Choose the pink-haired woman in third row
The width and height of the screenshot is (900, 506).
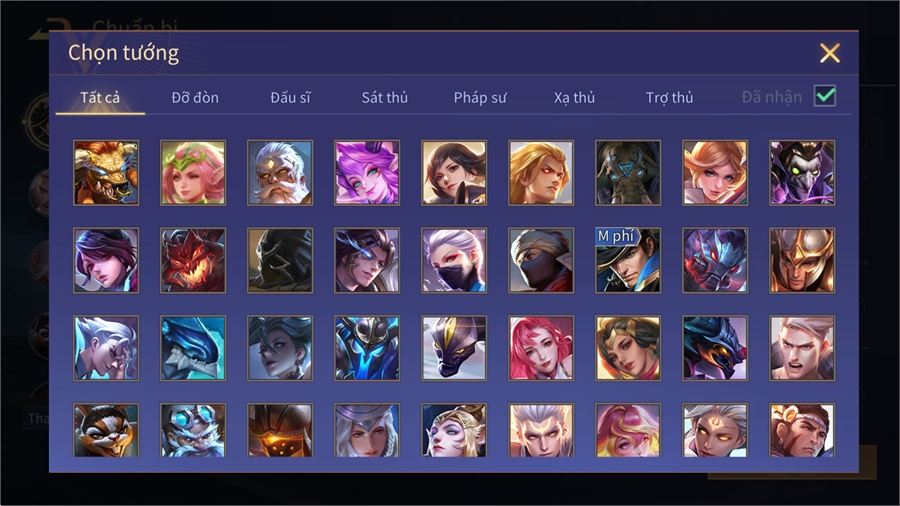pyautogui.click(x=541, y=348)
